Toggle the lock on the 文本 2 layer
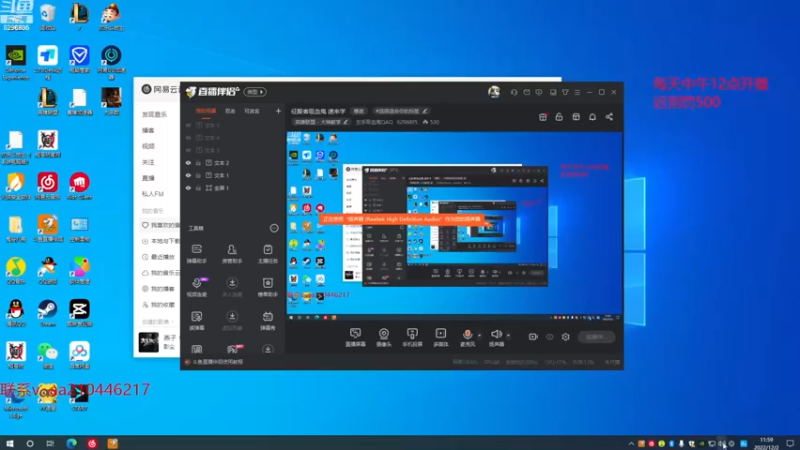Viewport: 800px width, 450px height. click(x=198, y=163)
